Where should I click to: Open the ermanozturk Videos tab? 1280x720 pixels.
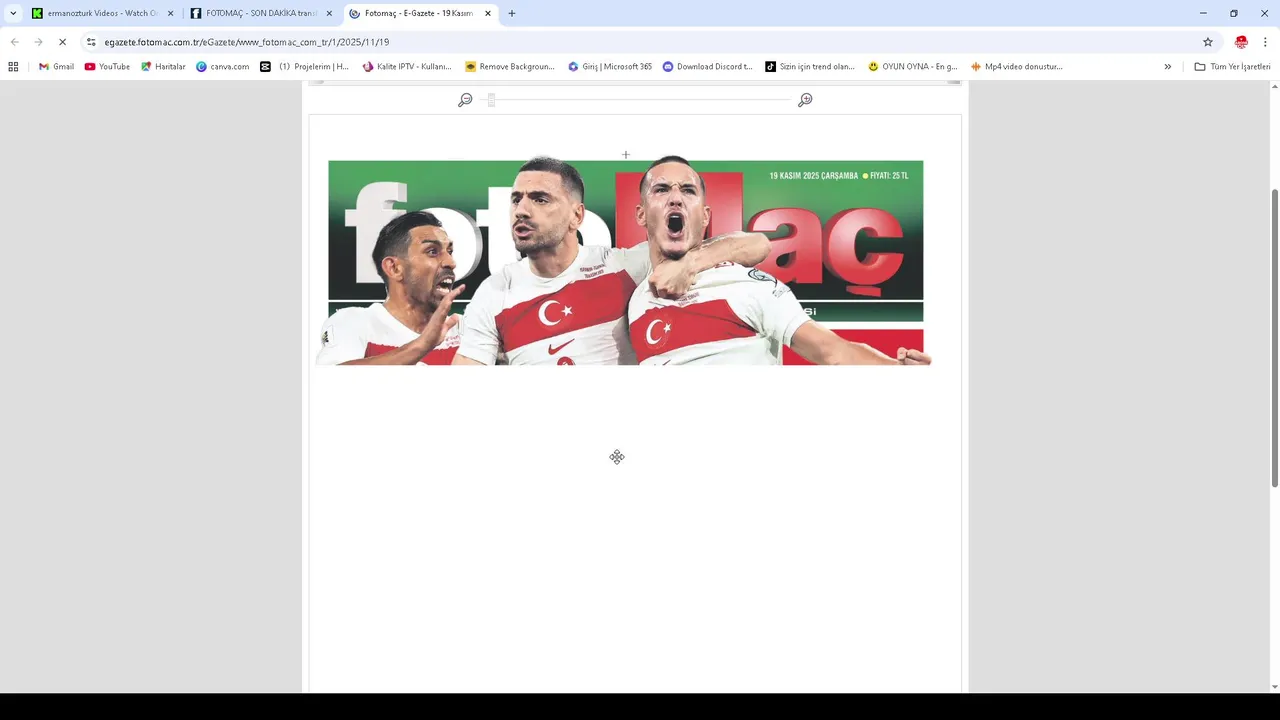click(102, 13)
